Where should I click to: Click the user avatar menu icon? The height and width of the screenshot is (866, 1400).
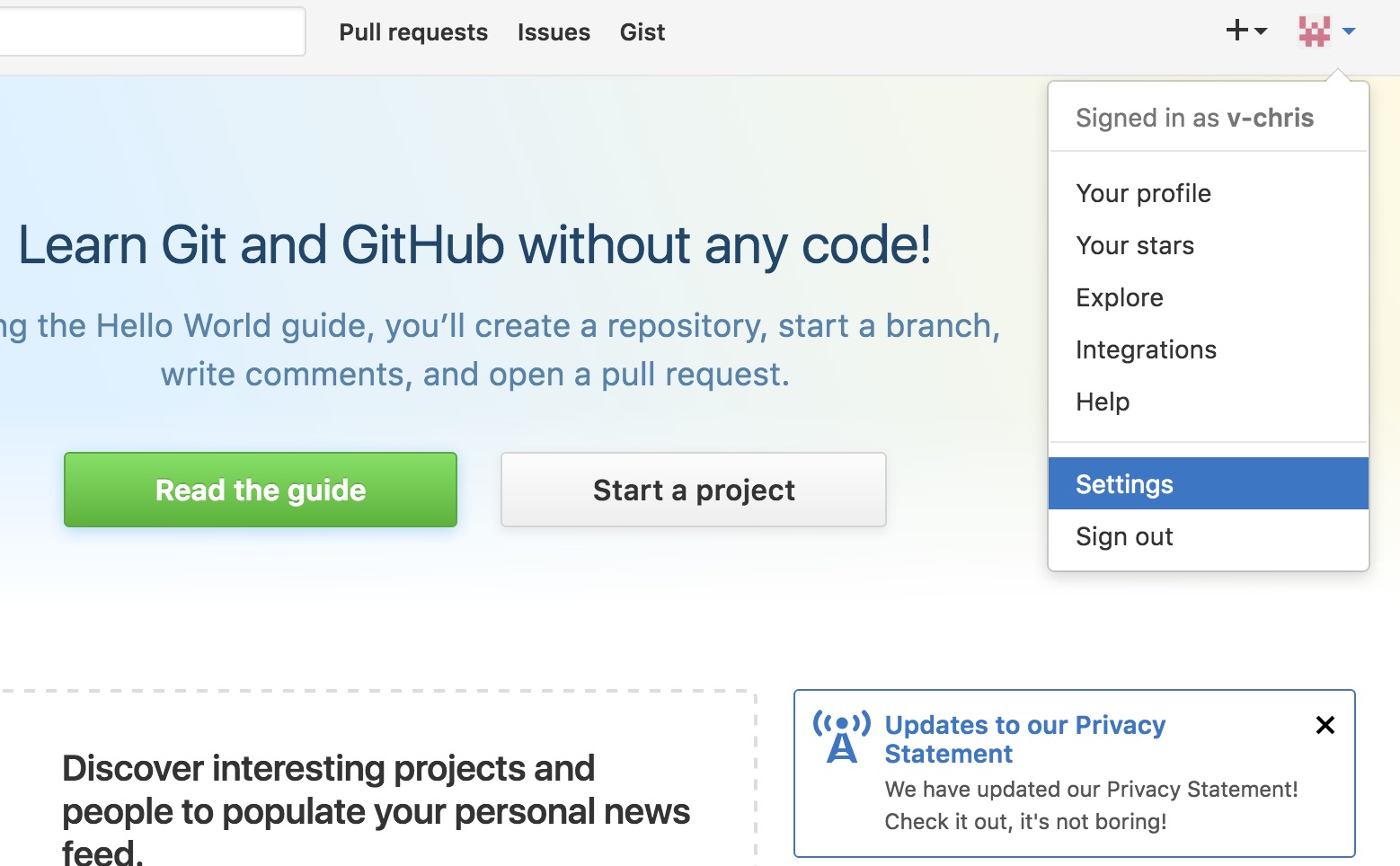(1326, 31)
